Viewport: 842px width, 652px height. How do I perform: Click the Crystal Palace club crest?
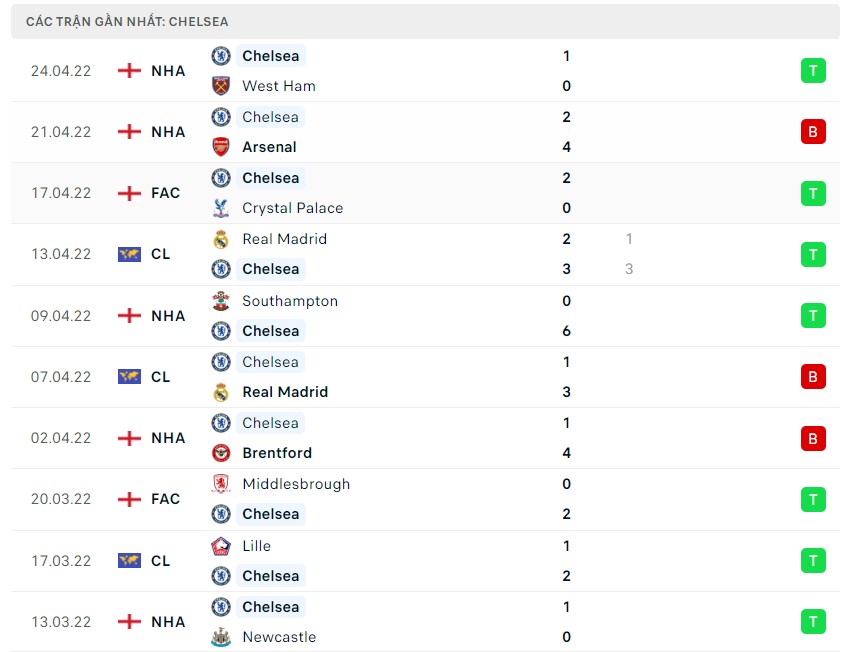click(x=221, y=208)
